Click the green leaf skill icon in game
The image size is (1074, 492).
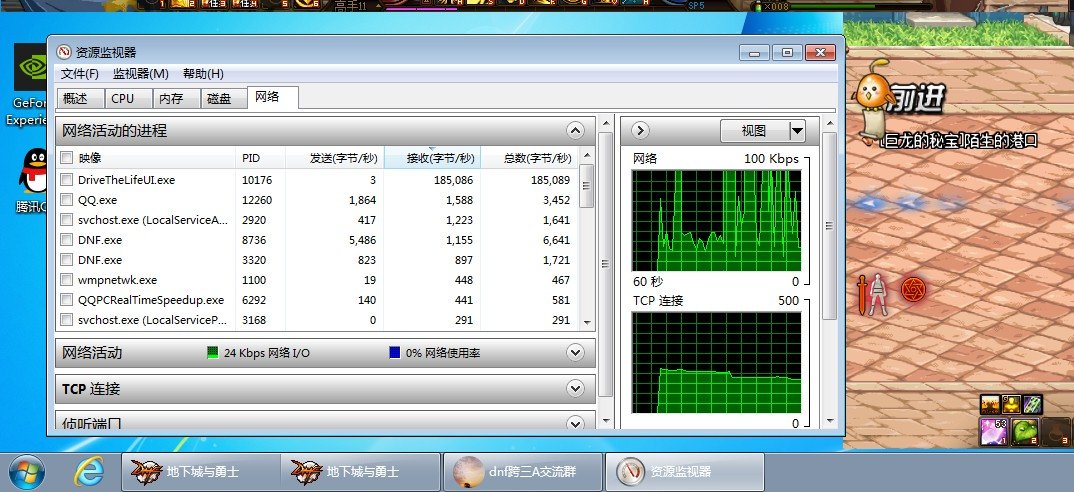(x=1024, y=432)
